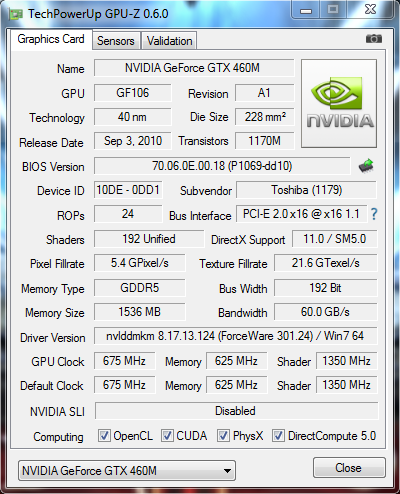Screen dimensions: 400x494
Task: Click the Pixel Fillrate field 5.4 GPixel/s
Action: coord(140,263)
